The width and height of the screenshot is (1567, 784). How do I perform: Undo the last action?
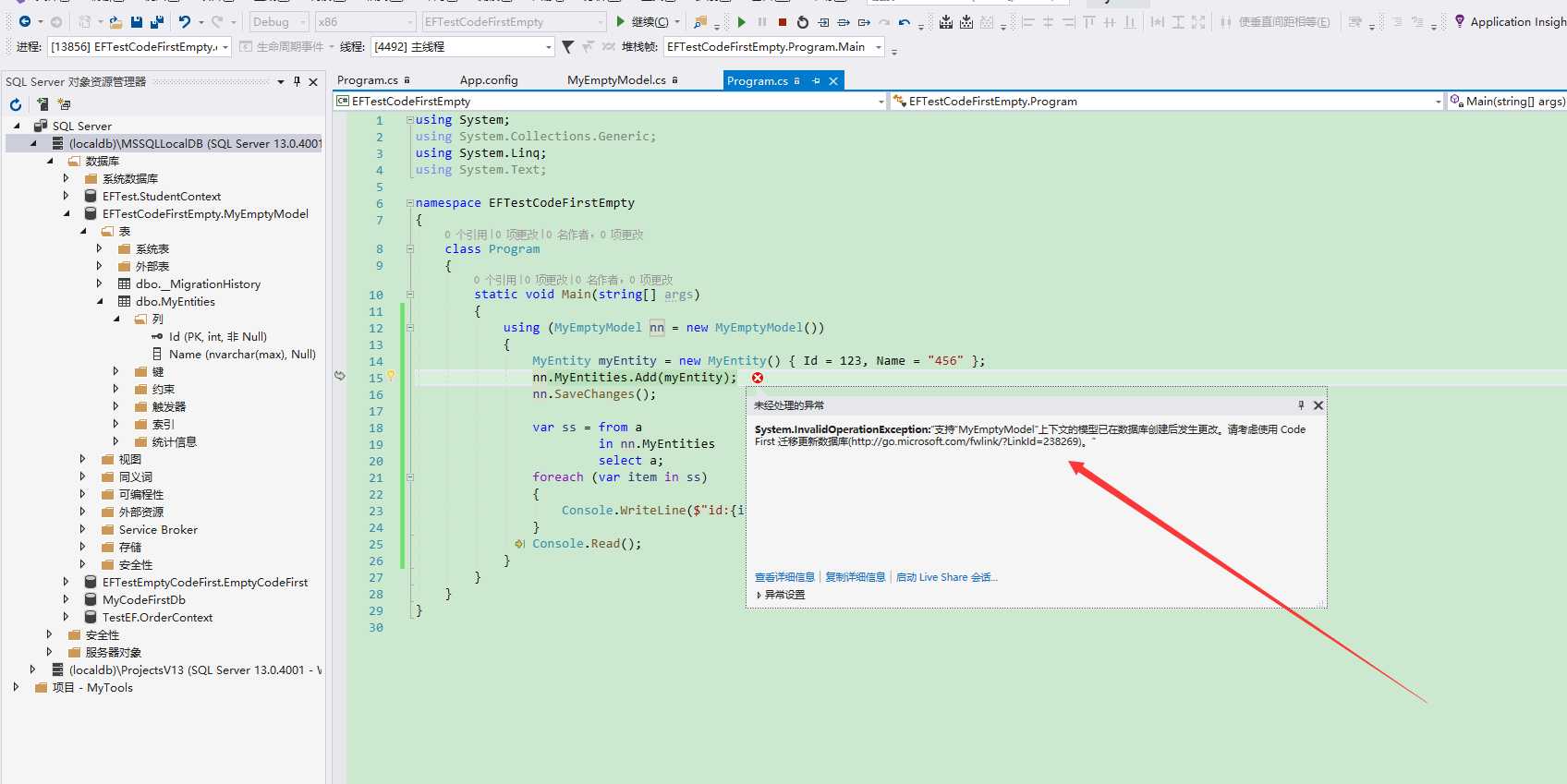coord(185,21)
